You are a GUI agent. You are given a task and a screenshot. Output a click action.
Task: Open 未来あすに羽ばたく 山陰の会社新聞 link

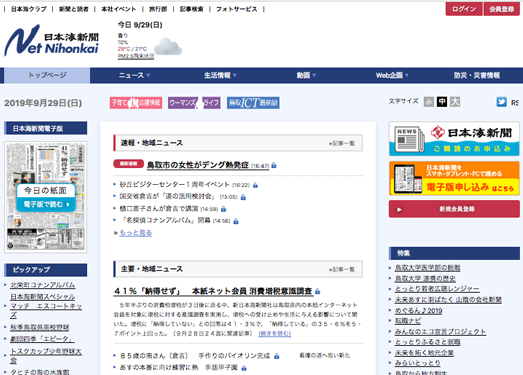pos(448,300)
